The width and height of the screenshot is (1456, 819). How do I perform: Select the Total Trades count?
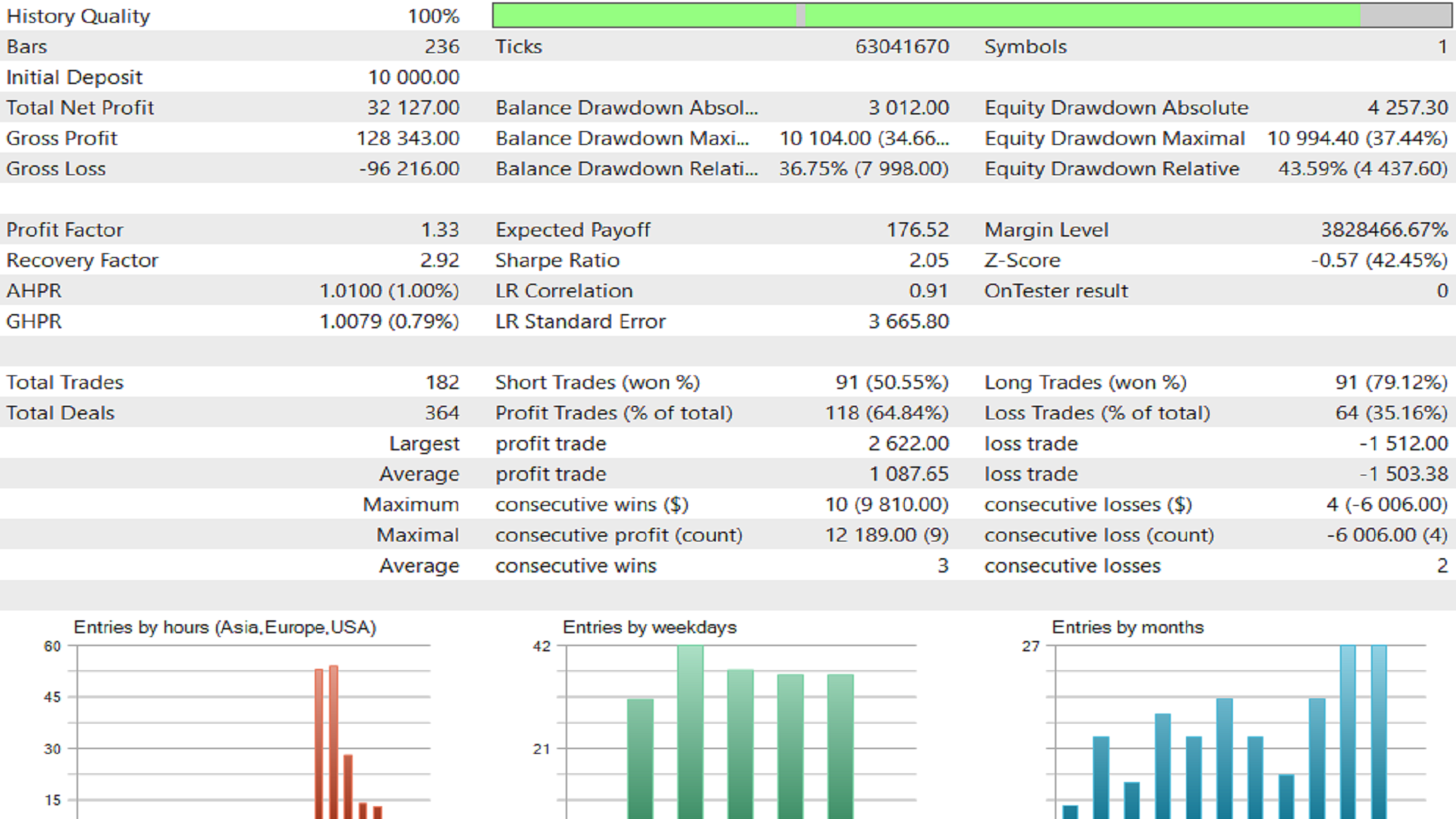coord(444,381)
